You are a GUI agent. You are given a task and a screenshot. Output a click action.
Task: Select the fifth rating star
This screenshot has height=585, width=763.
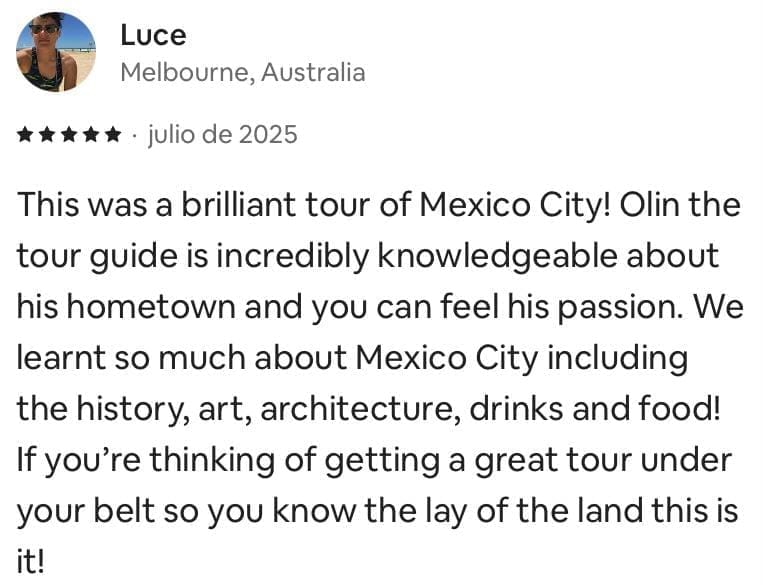point(113,134)
